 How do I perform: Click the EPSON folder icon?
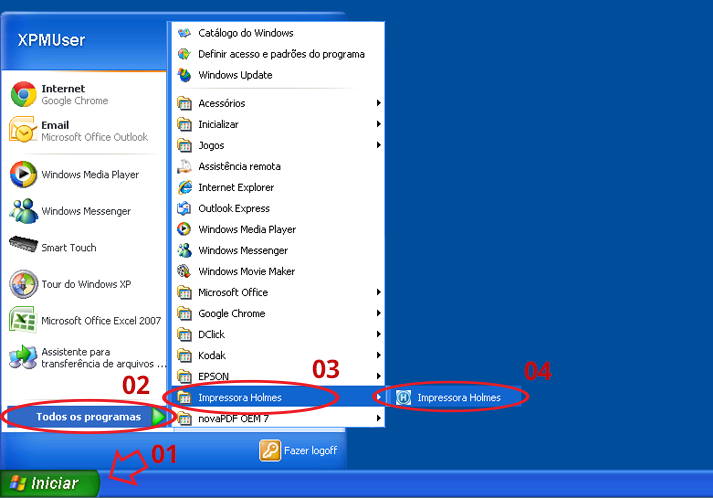coord(184,376)
